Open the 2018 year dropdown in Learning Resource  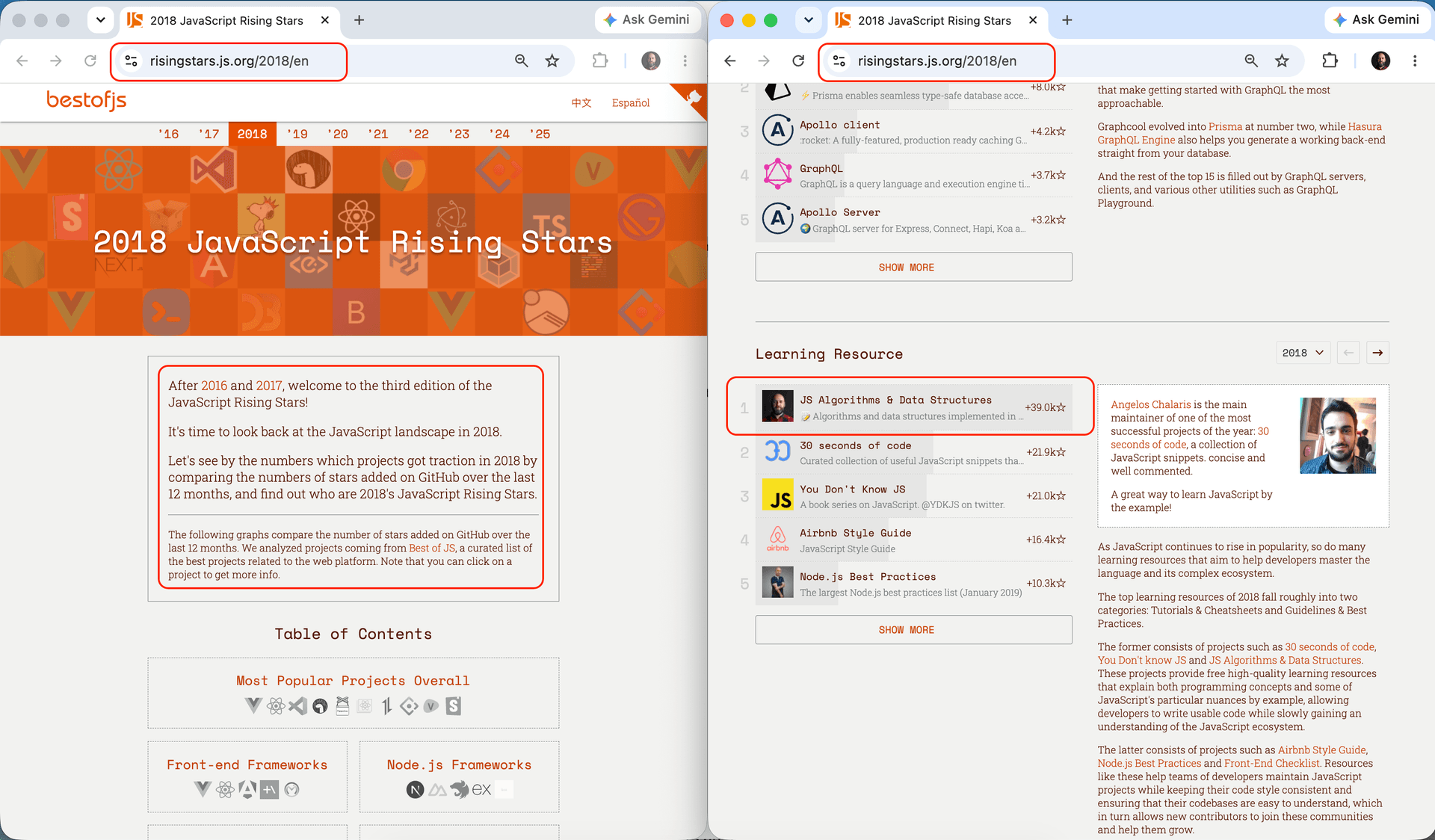(x=1303, y=353)
